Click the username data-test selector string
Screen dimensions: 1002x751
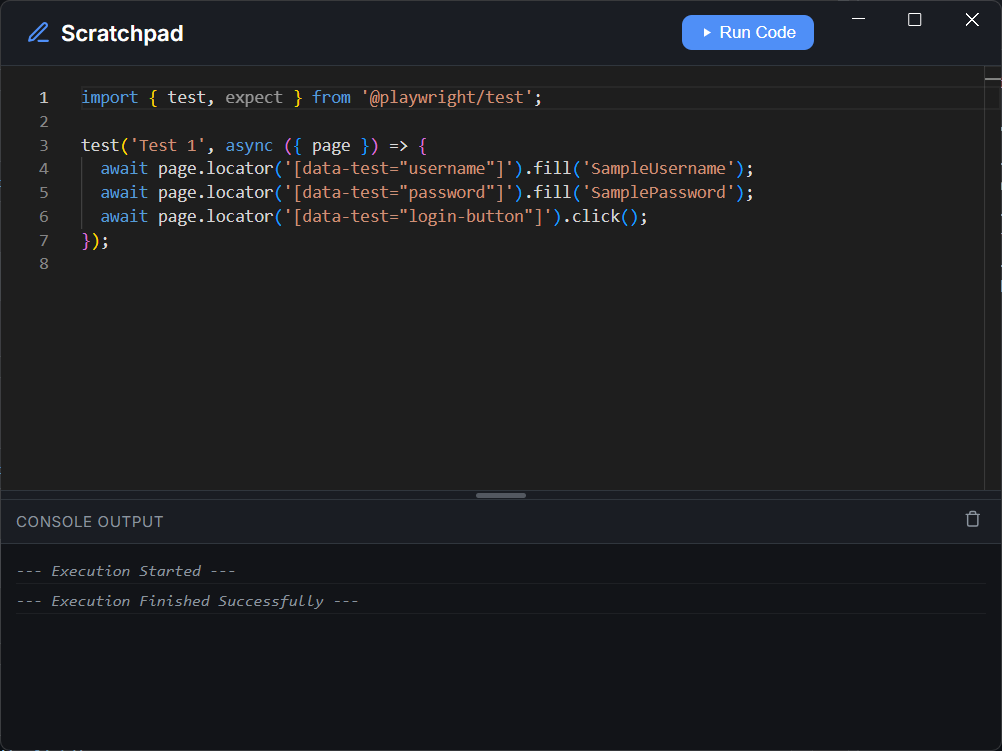[x=399, y=169]
